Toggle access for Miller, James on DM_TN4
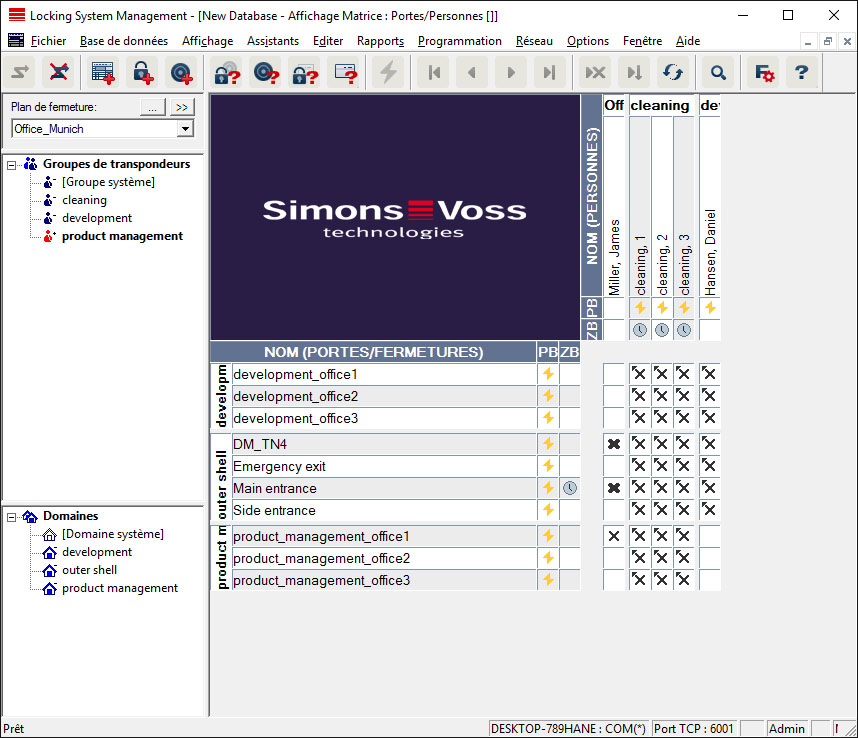Image resolution: width=858 pixels, height=738 pixels. [x=614, y=444]
